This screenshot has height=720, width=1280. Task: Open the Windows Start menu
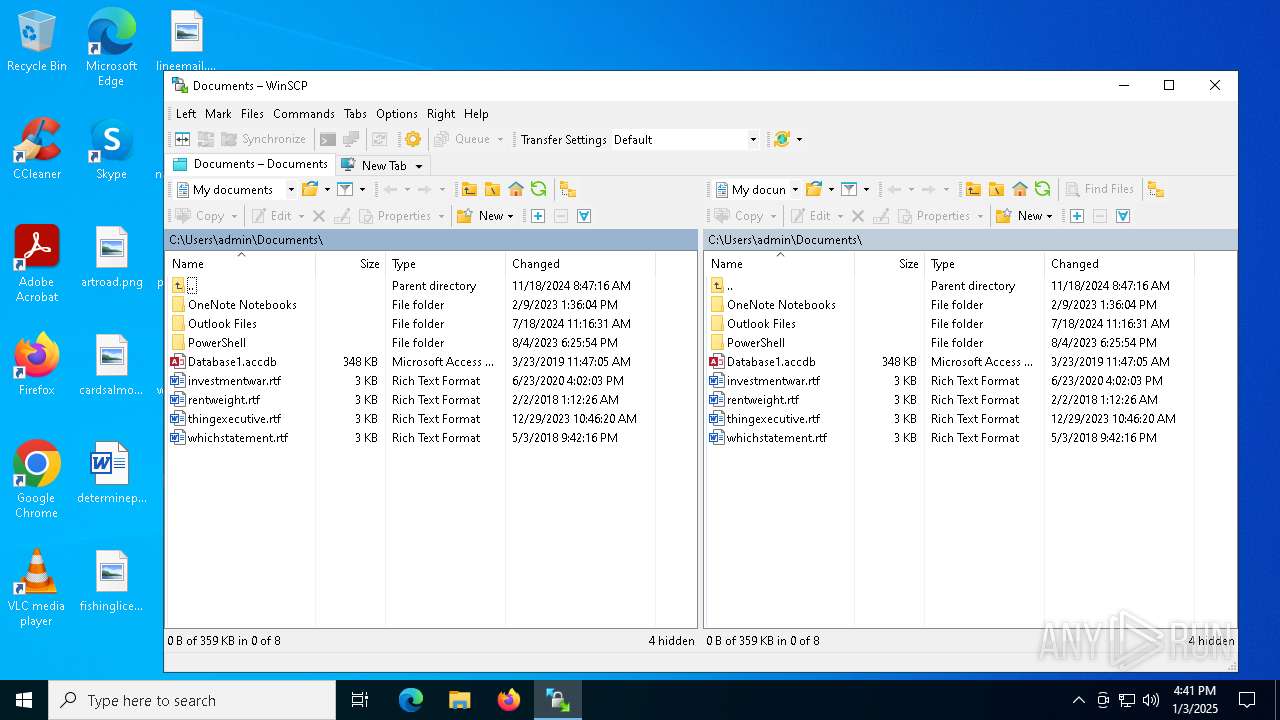(24, 700)
